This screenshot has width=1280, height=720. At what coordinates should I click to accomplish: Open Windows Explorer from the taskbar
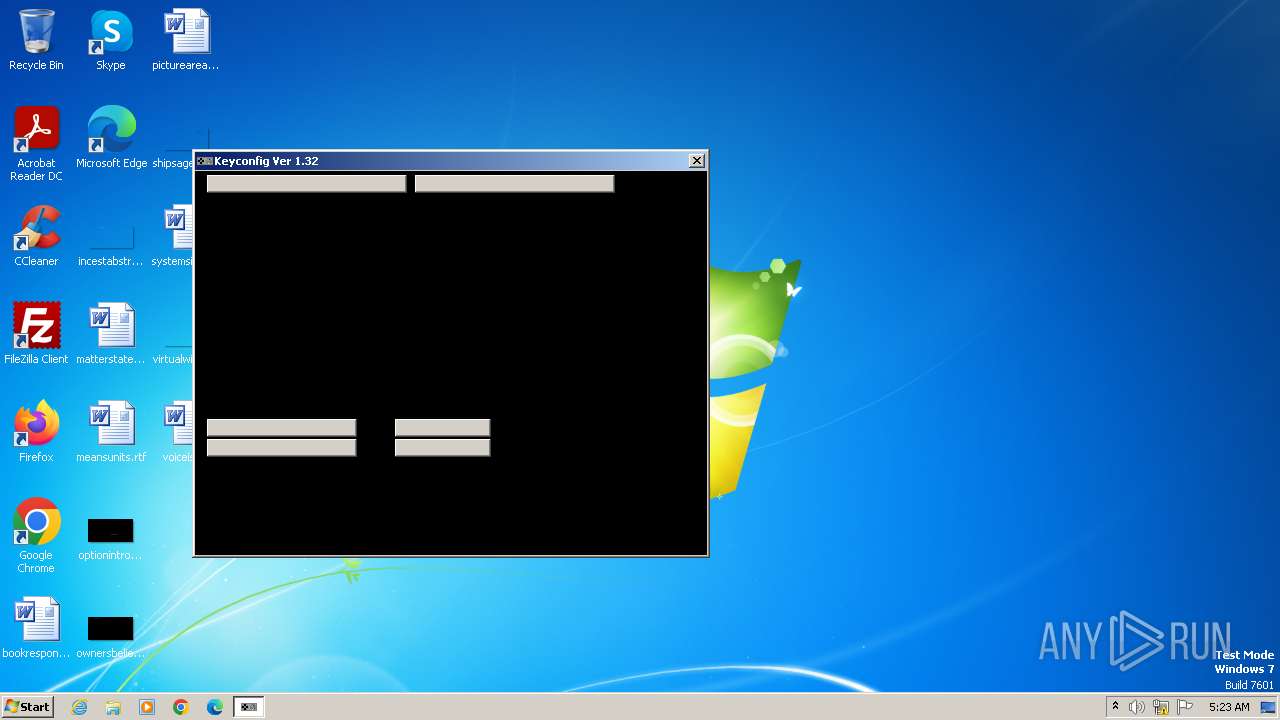[113, 707]
